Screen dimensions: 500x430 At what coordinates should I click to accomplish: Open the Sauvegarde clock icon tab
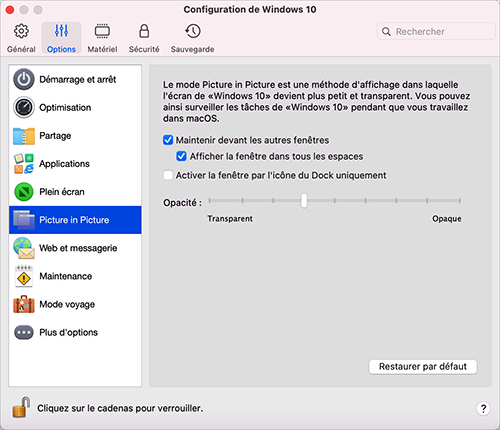tap(193, 31)
